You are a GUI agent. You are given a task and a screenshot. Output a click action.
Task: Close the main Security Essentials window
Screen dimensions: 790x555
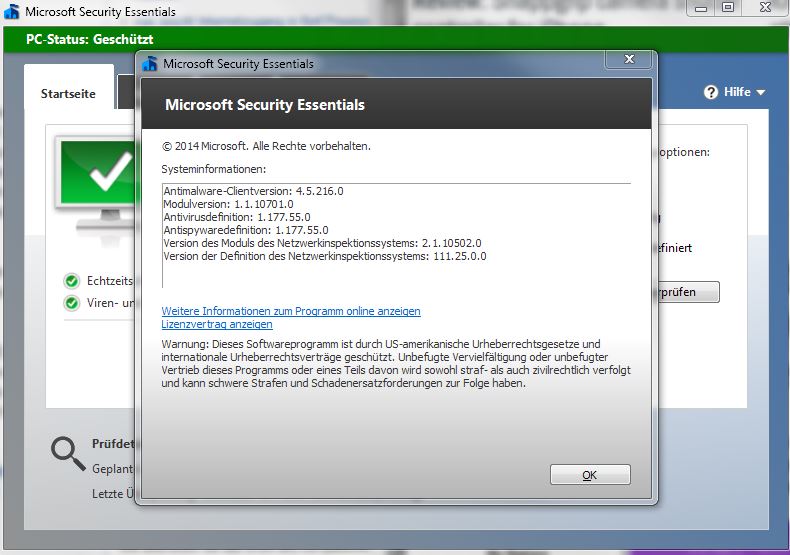point(765,8)
